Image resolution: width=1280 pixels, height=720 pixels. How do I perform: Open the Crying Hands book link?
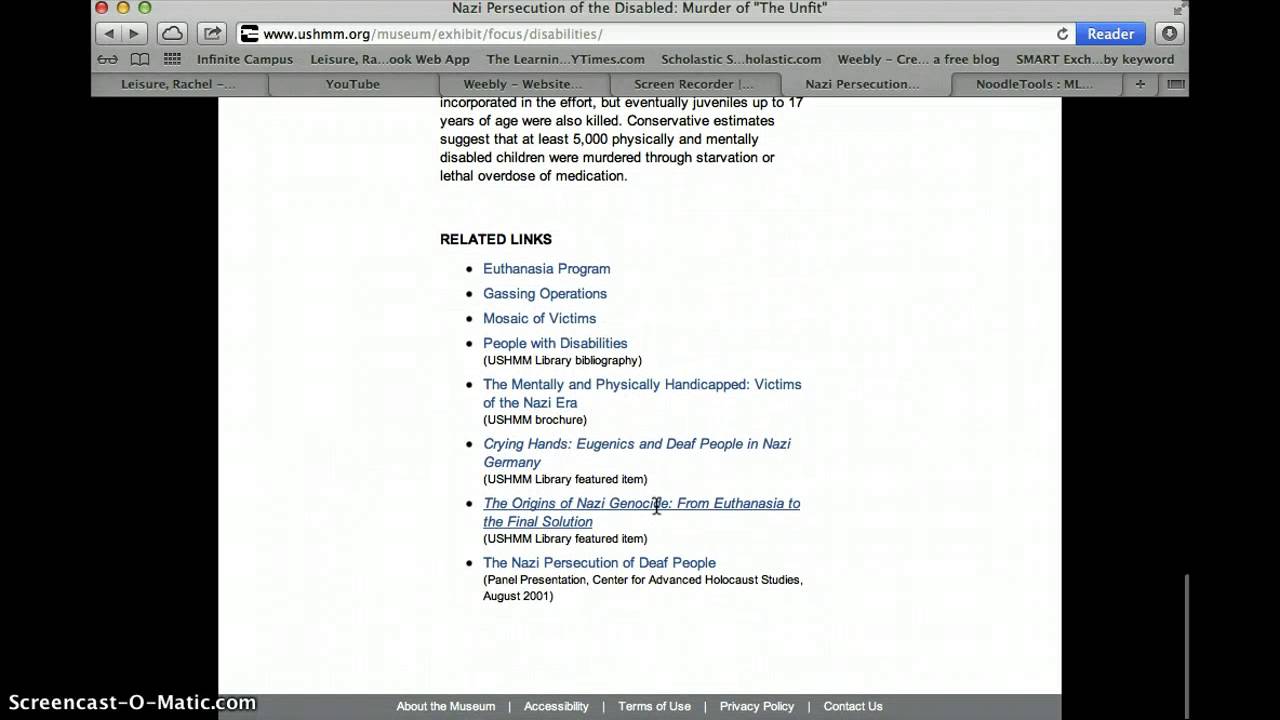(637, 452)
